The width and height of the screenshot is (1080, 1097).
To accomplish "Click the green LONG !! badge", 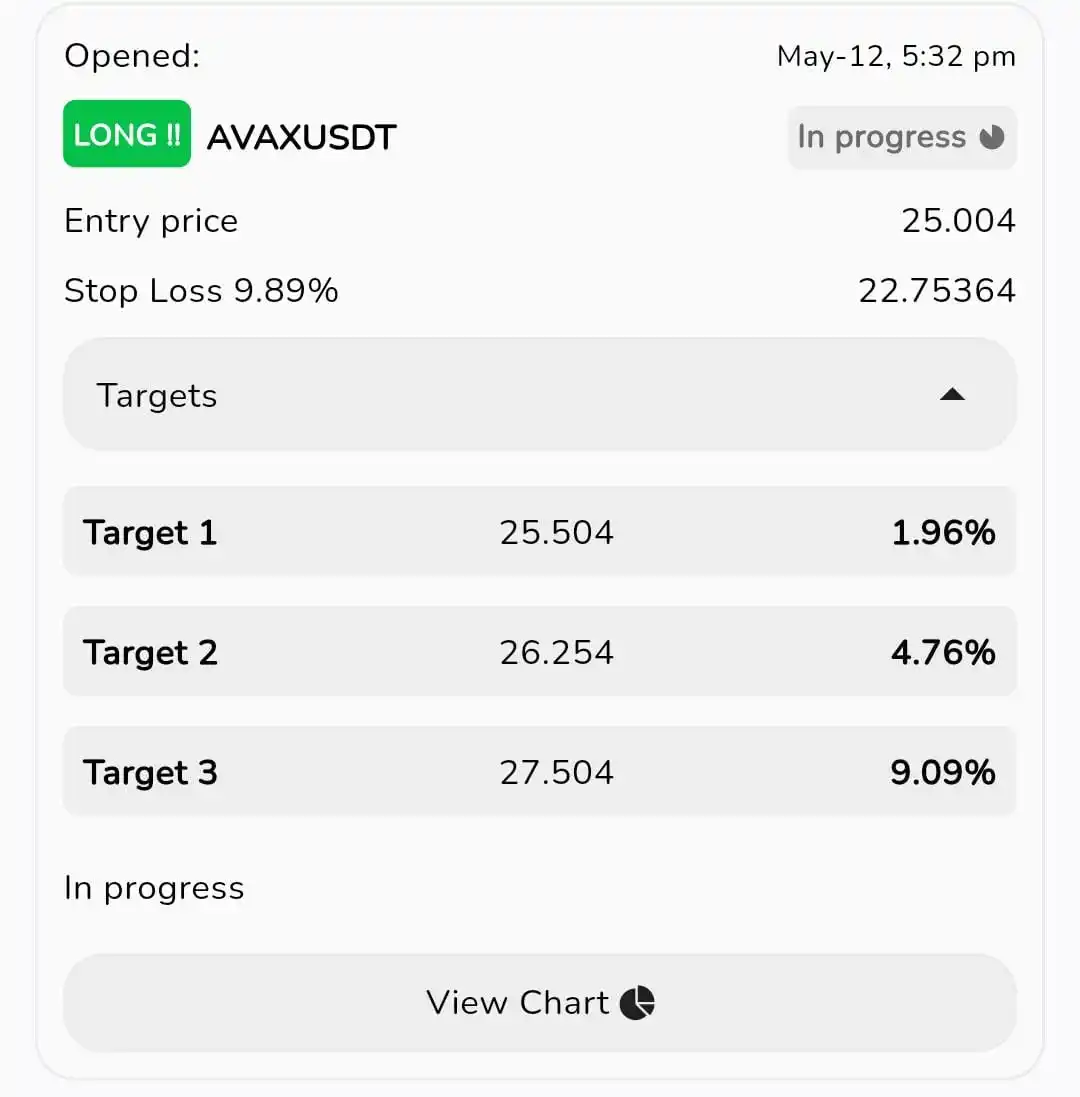I will pos(127,134).
